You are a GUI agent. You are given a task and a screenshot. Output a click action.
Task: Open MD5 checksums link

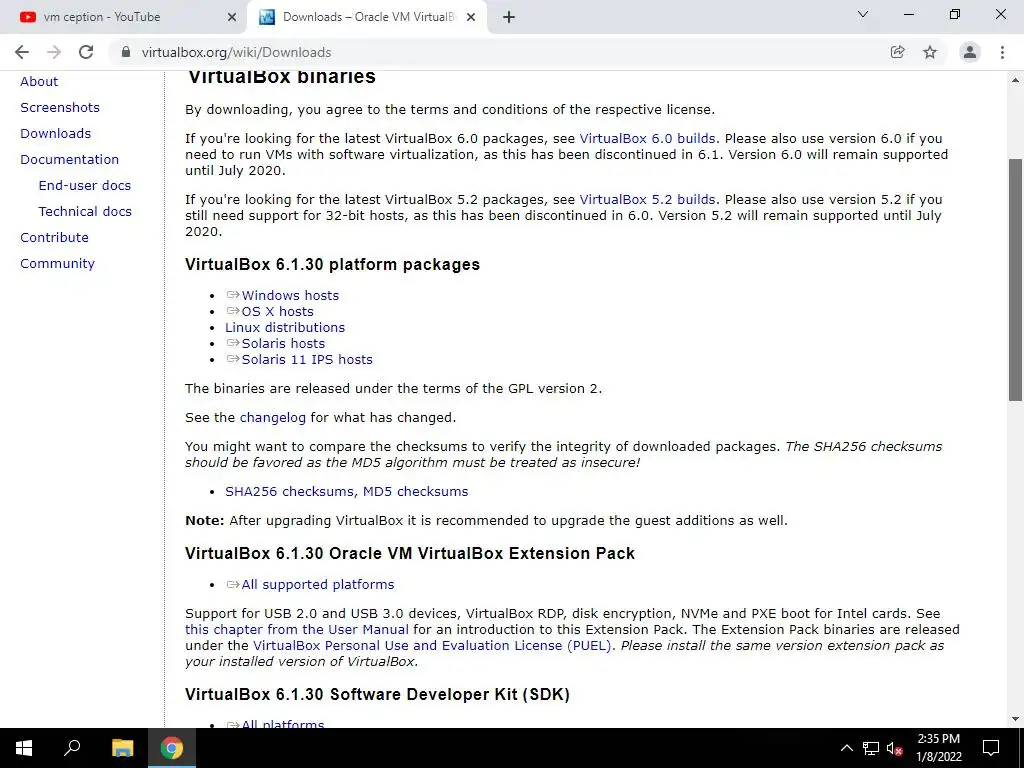pyautogui.click(x=415, y=491)
